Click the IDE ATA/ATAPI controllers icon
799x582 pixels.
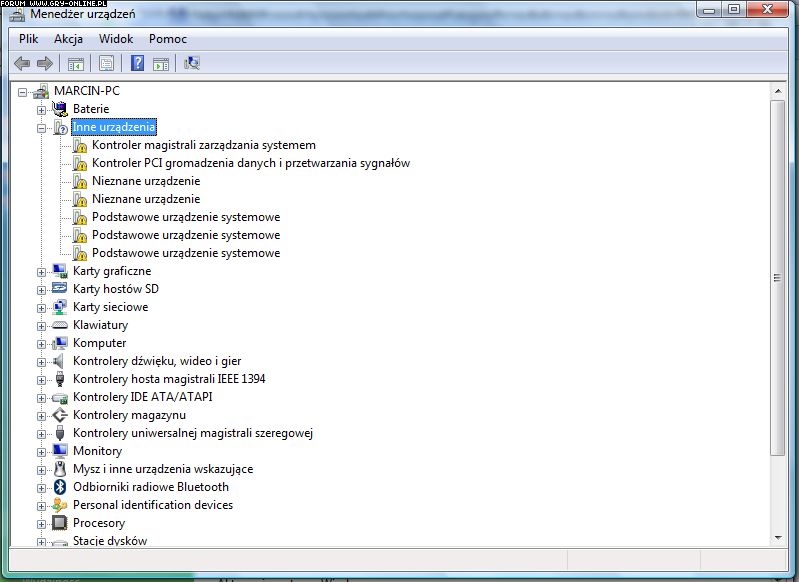coord(60,398)
